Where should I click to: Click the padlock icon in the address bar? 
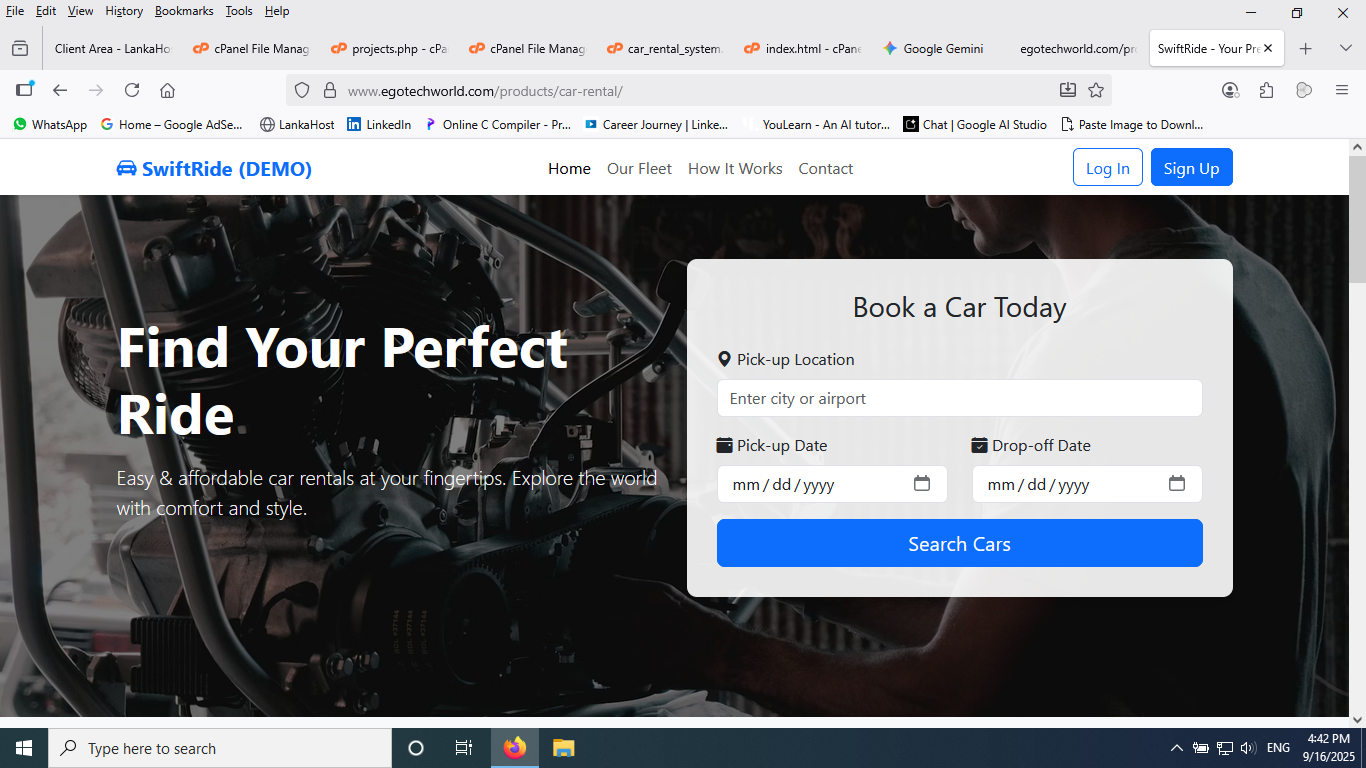(x=330, y=89)
